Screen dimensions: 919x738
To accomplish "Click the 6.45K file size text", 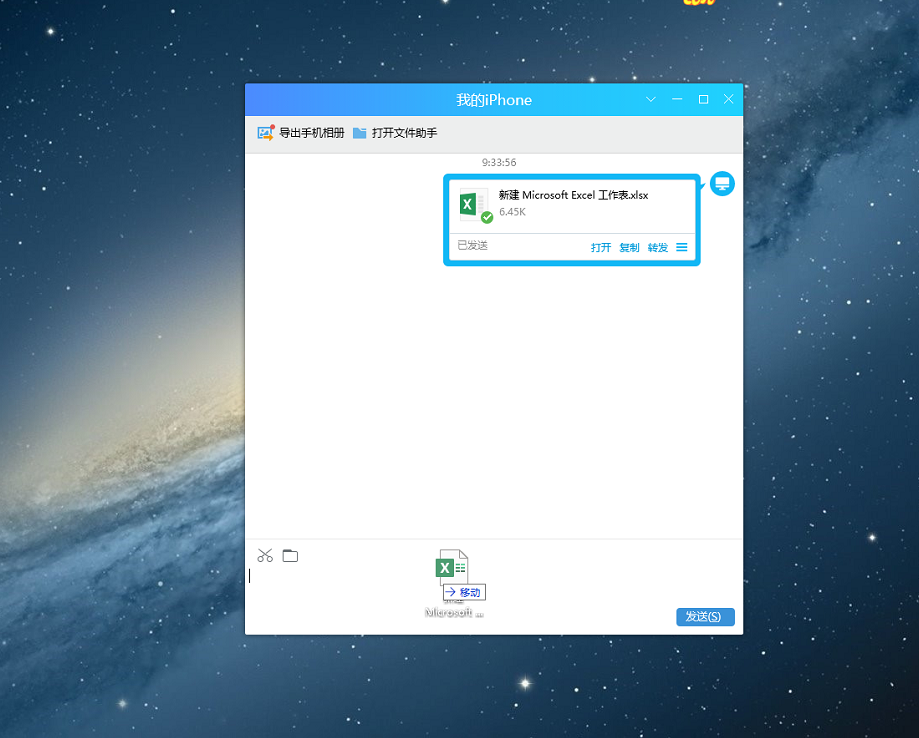I will point(512,212).
